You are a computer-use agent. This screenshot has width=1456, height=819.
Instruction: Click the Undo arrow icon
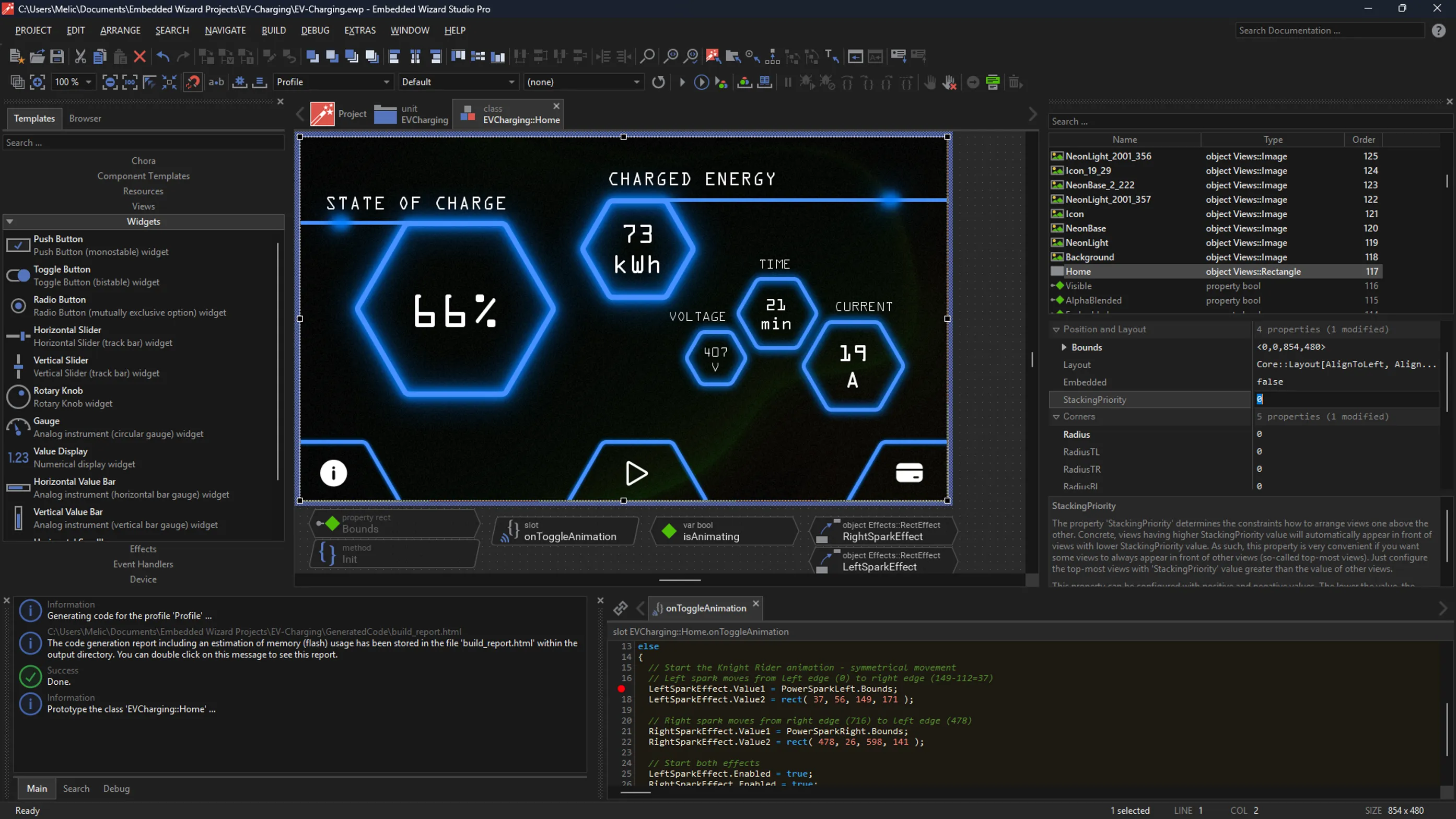tap(164, 56)
